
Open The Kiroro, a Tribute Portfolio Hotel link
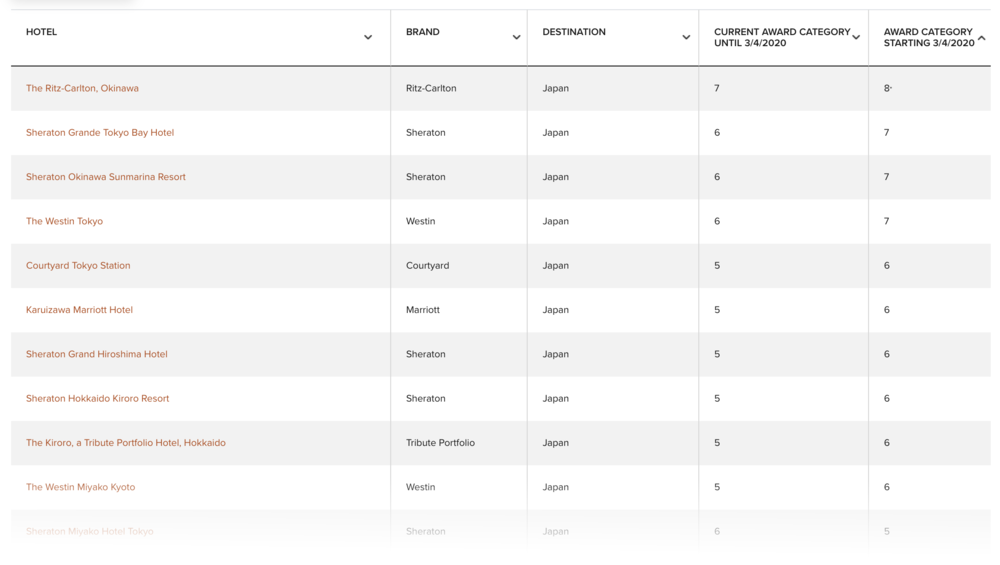[126, 443]
